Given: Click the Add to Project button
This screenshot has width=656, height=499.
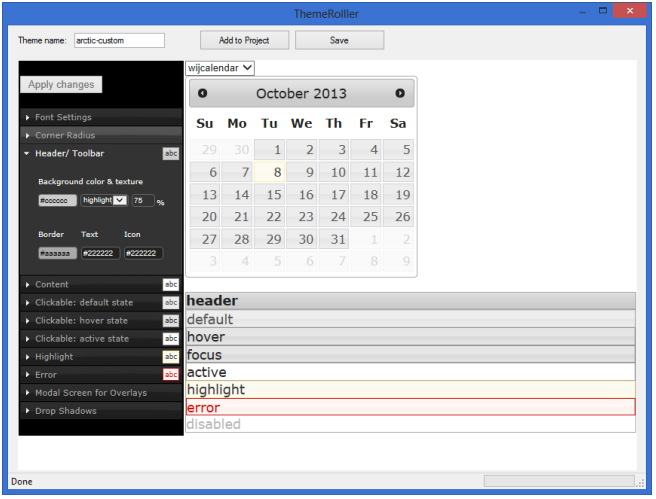Looking at the screenshot, I should 244,40.
